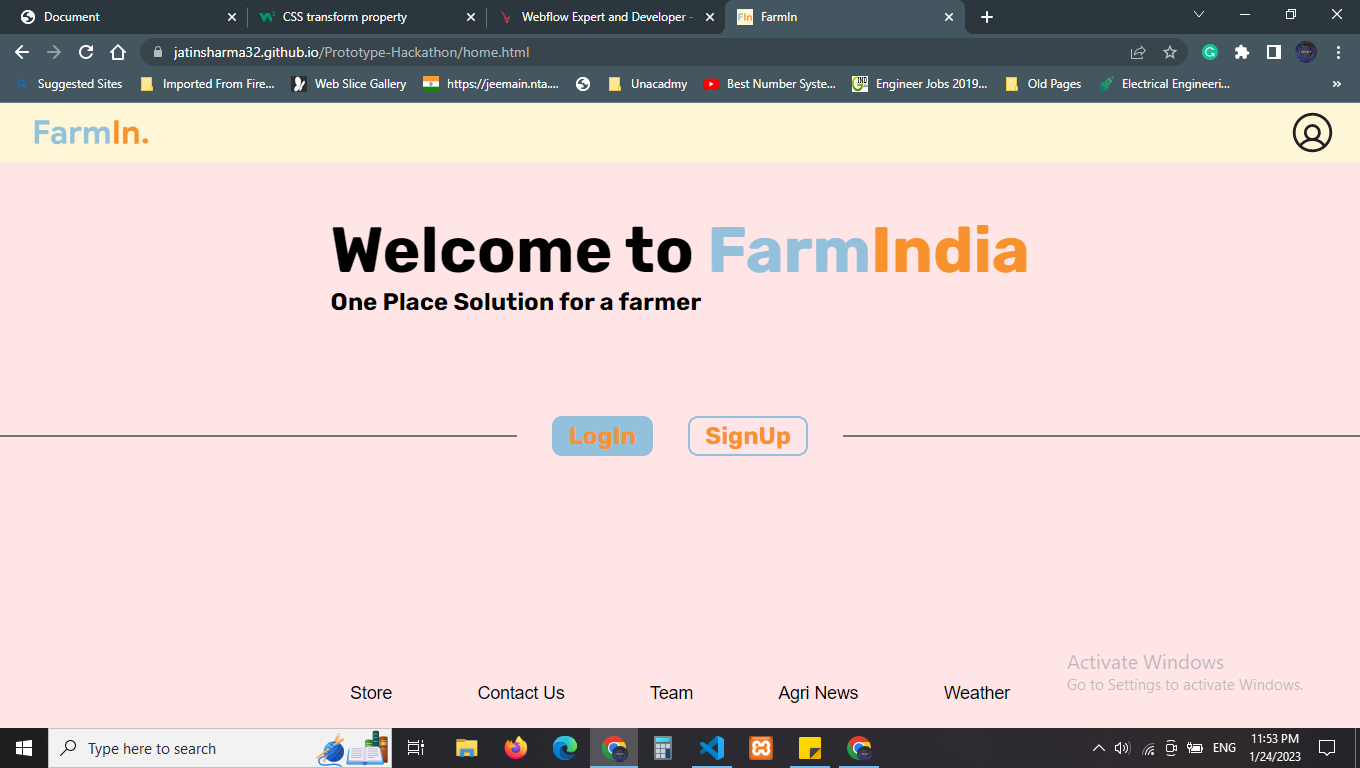
Task: Open the Chrome three-dot menu
Action: point(1338,52)
